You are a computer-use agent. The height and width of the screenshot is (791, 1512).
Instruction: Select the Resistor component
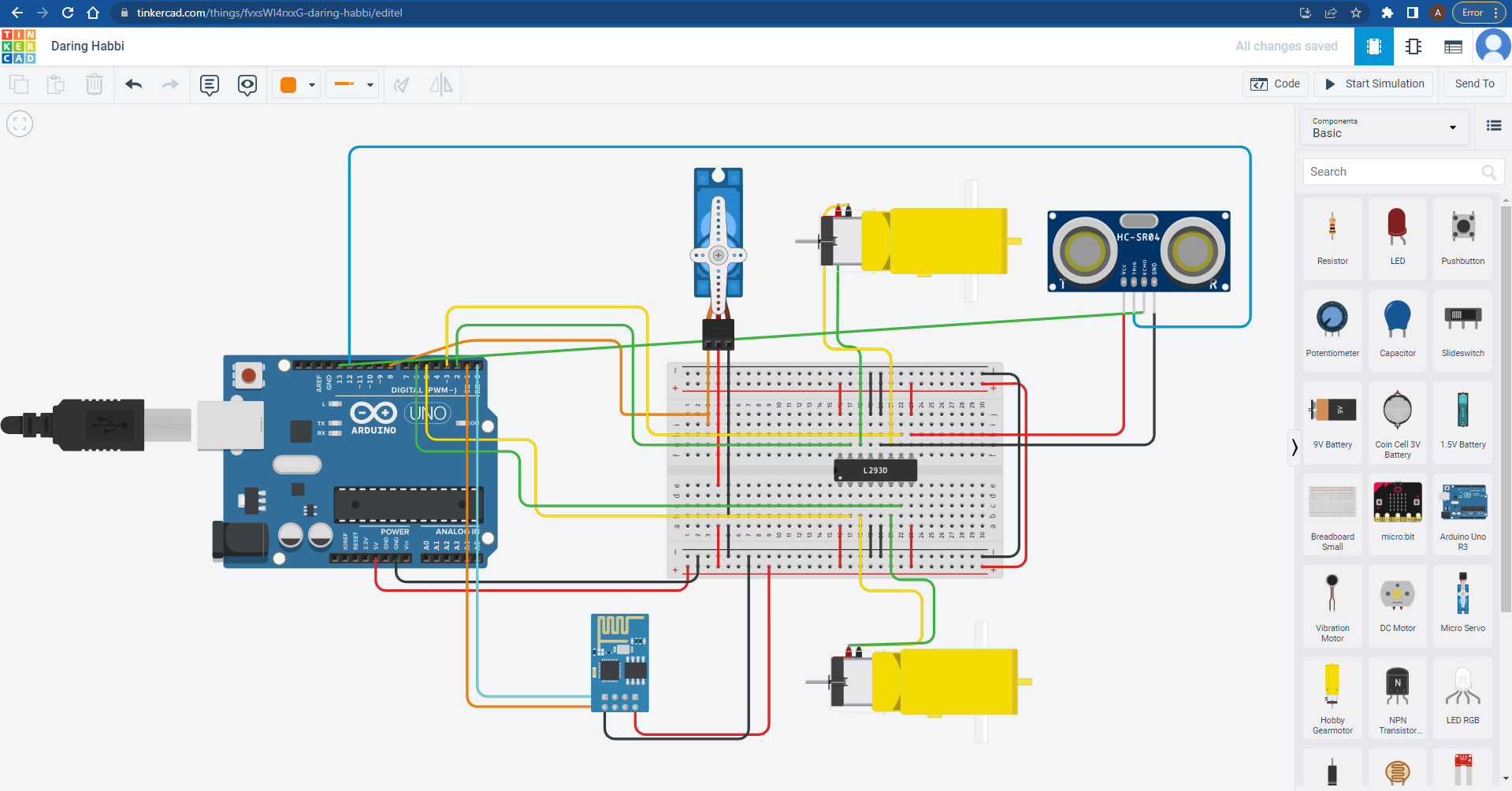click(1332, 239)
